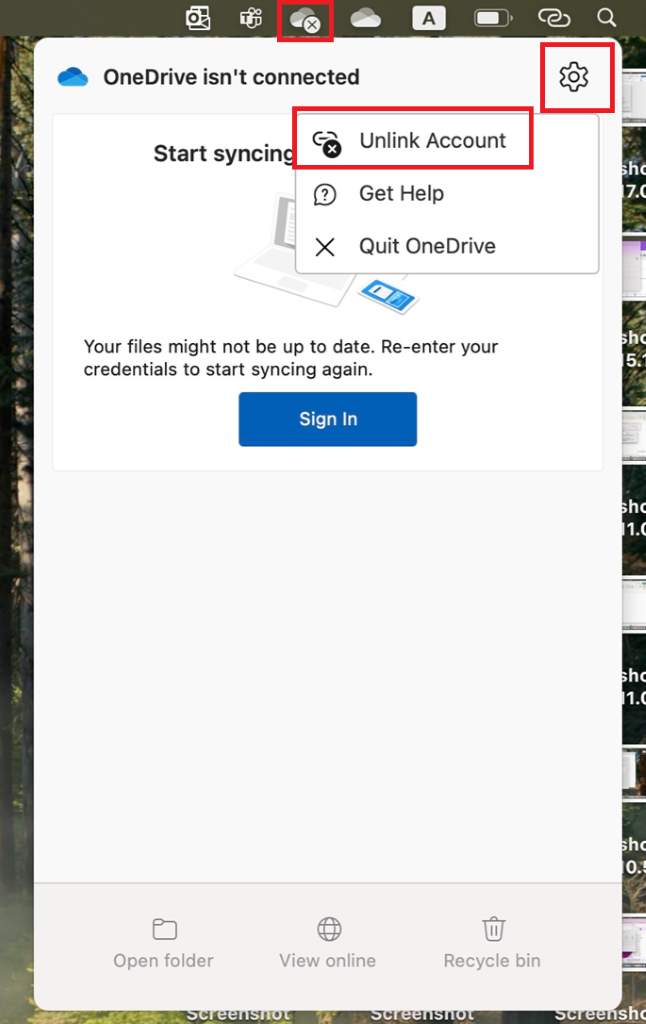646x1024 pixels.
Task: Open Outlook from the menu bar
Action: point(197,17)
